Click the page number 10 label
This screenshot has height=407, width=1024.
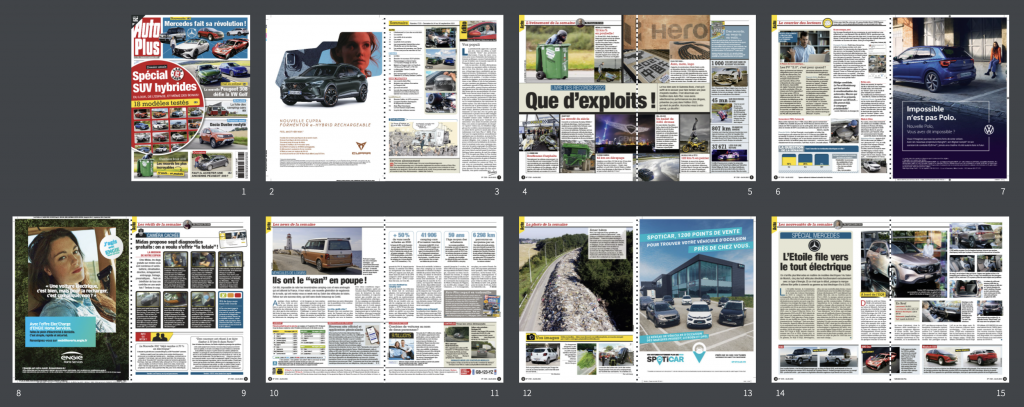pos(274,393)
